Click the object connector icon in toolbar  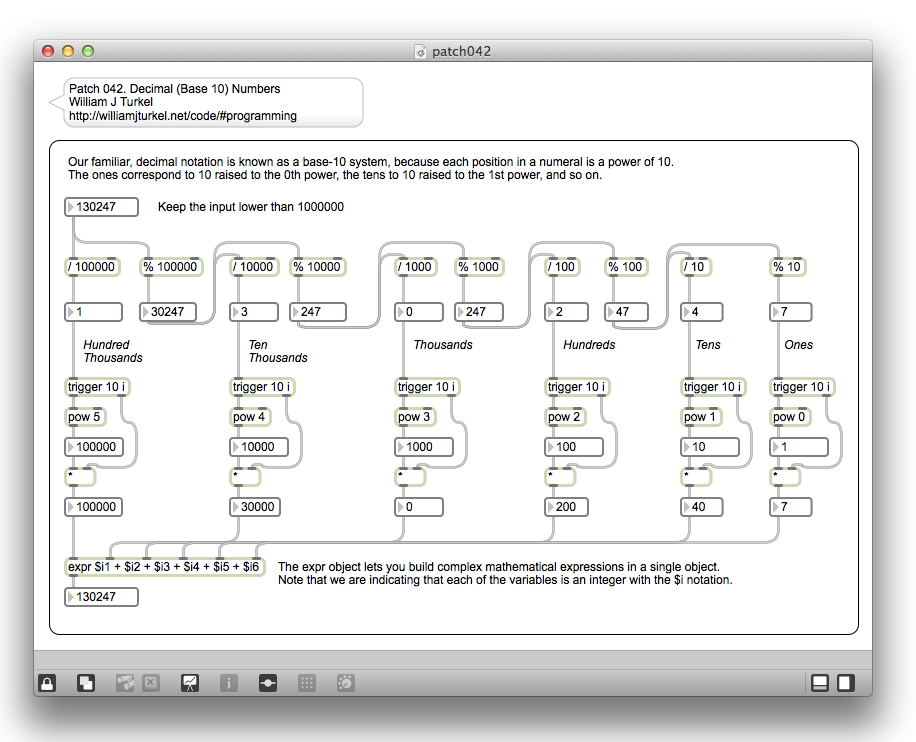click(x=268, y=683)
